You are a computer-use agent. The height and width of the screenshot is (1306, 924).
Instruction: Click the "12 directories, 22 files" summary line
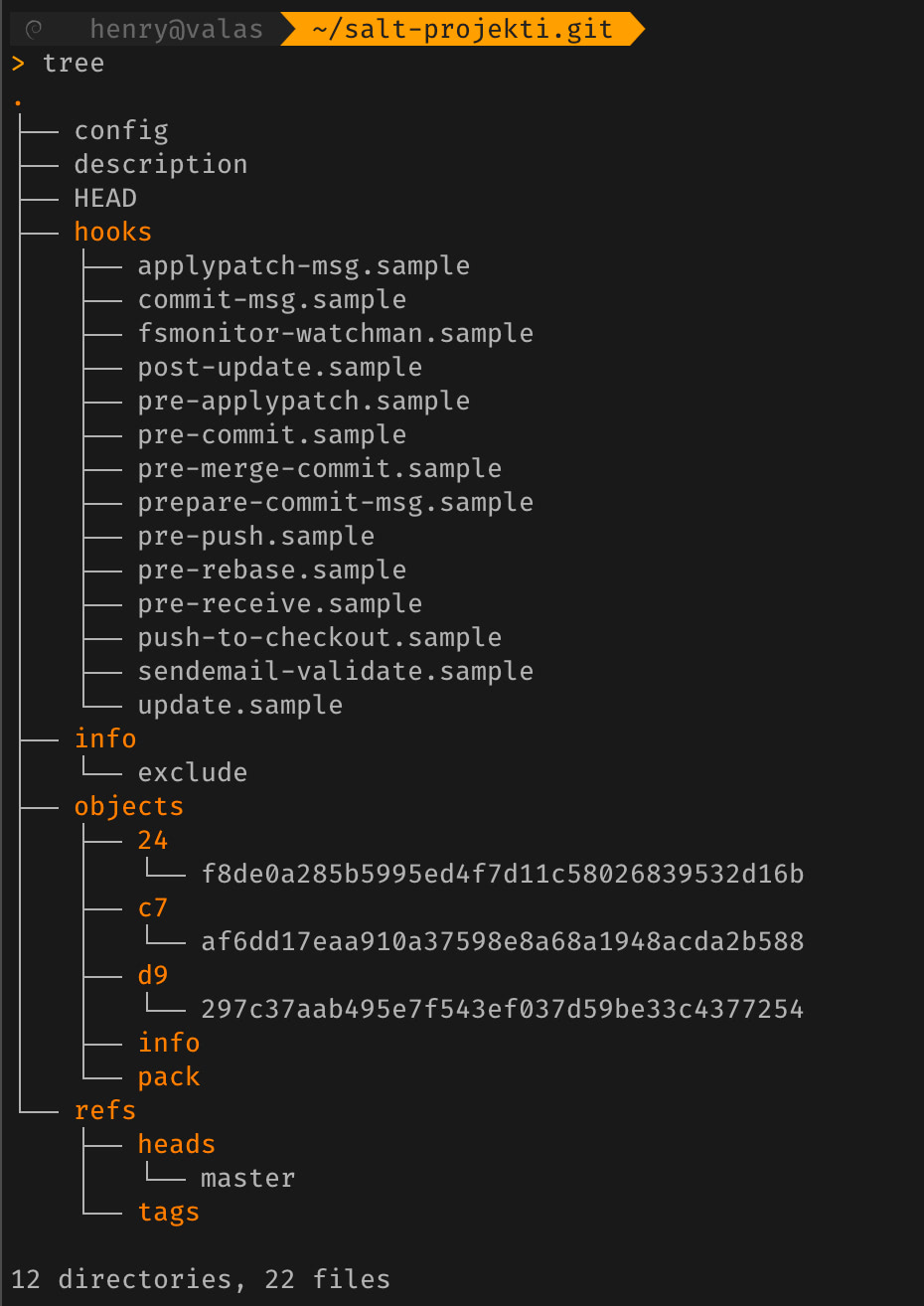coord(201,1279)
